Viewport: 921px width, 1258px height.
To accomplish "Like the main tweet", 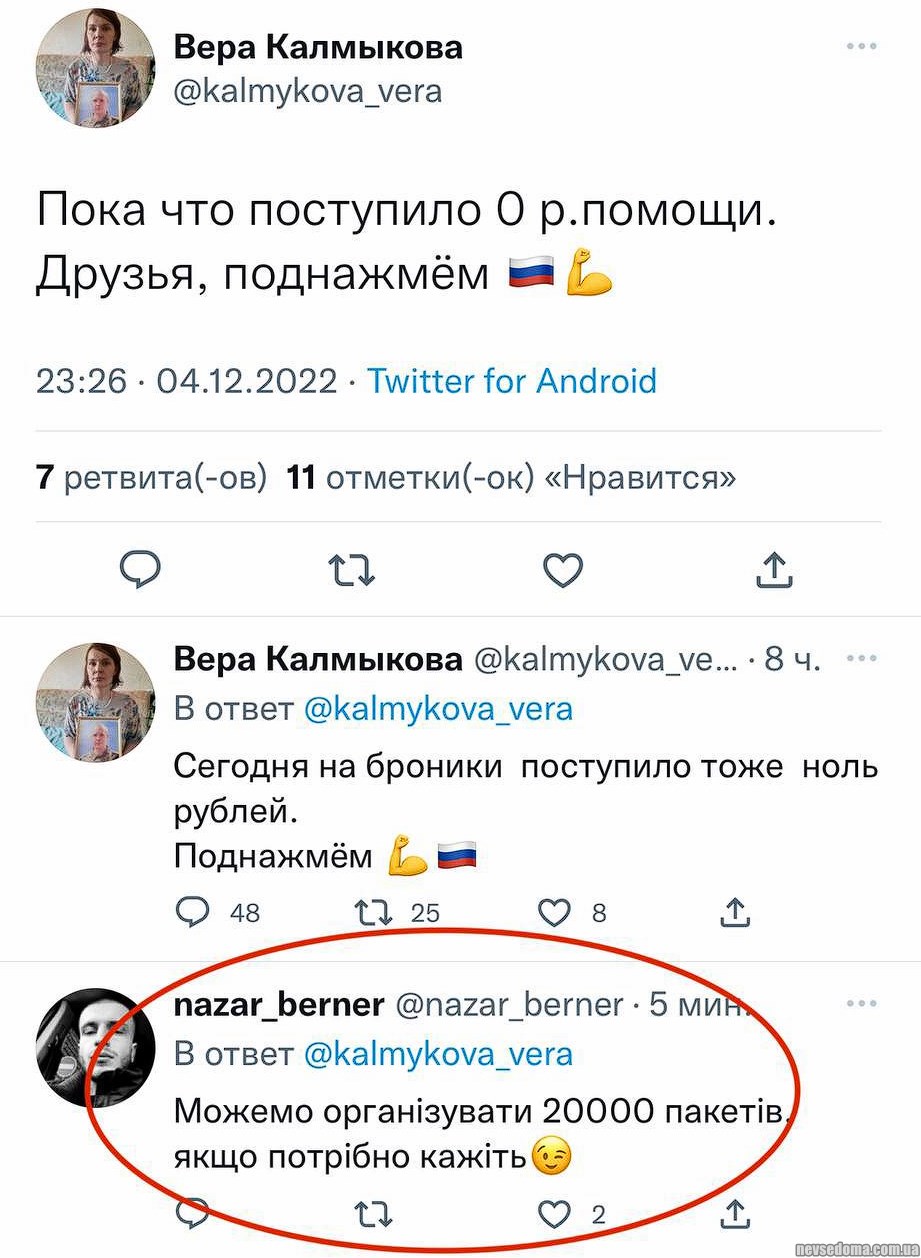I will (x=563, y=570).
